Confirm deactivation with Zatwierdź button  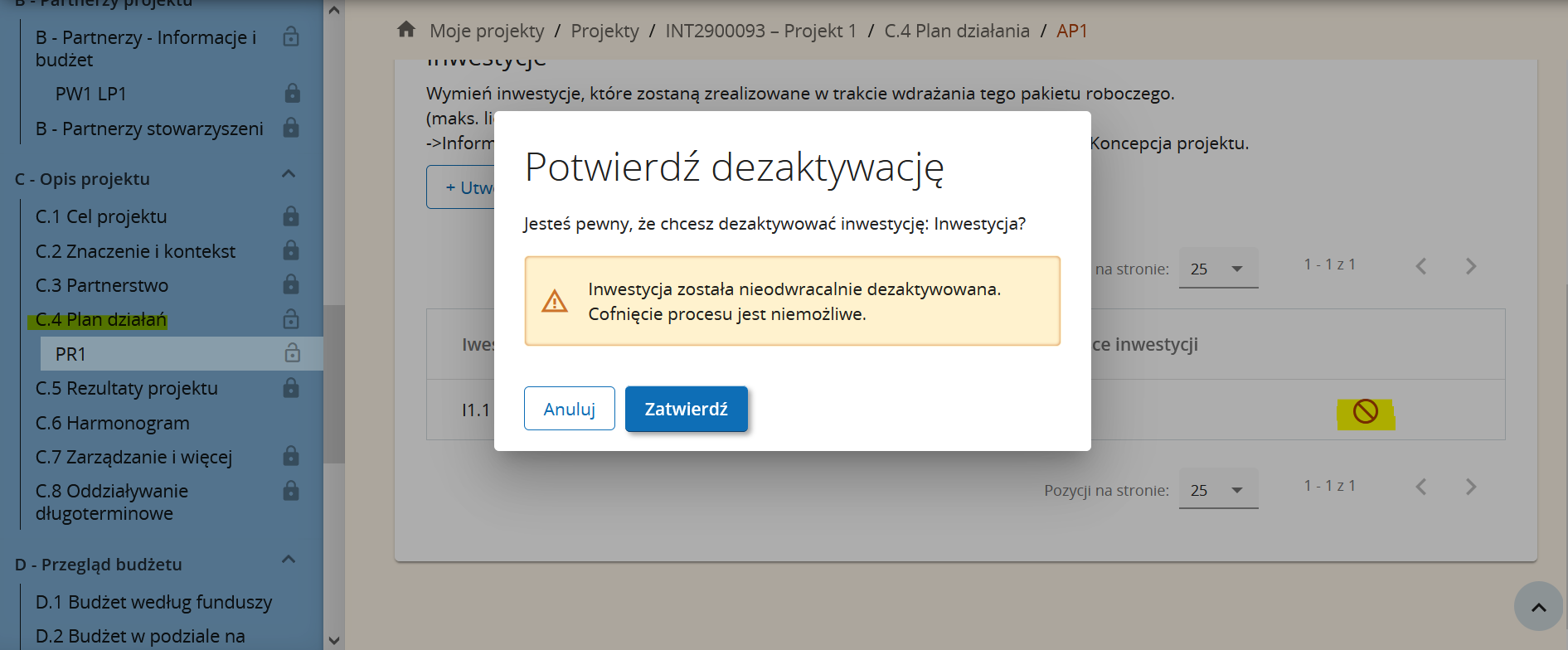(x=686, y=409)
